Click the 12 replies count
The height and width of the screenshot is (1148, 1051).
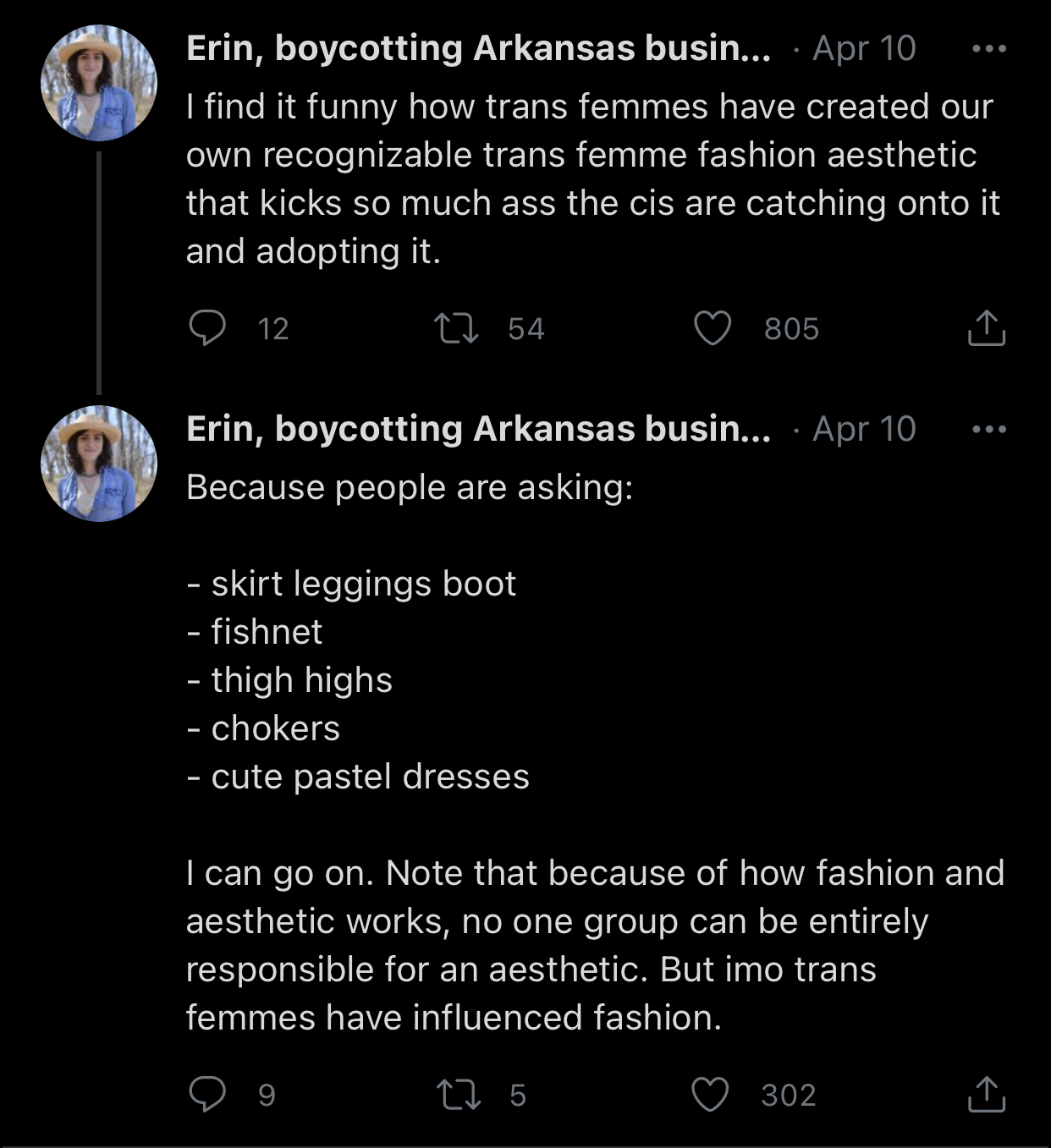click(x=272, y=329)
